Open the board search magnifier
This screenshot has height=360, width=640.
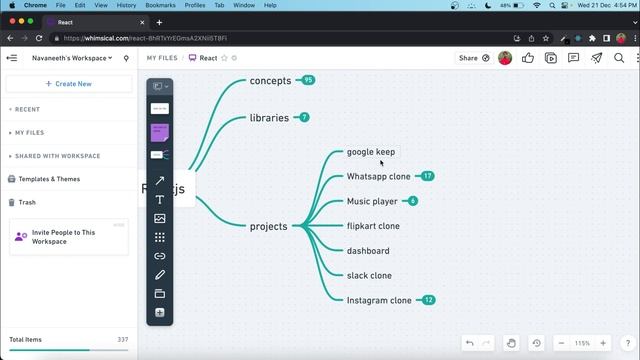pyautogui.click(x=619, y=58)
